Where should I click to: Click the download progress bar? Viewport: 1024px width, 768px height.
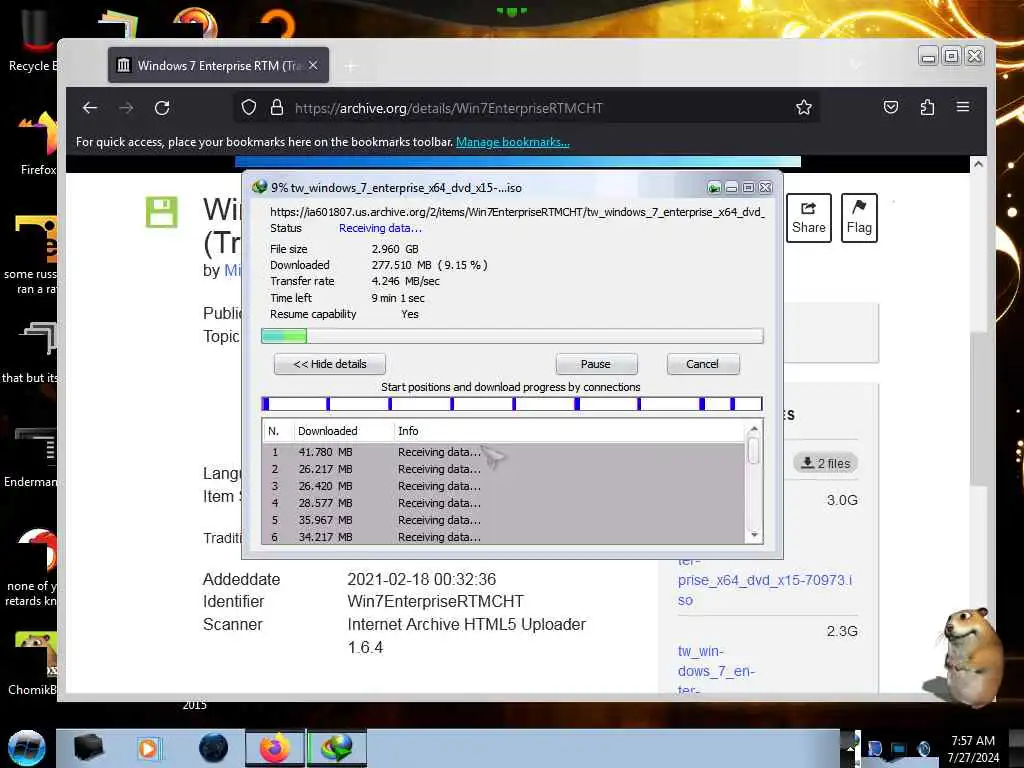tap(512, 336)
